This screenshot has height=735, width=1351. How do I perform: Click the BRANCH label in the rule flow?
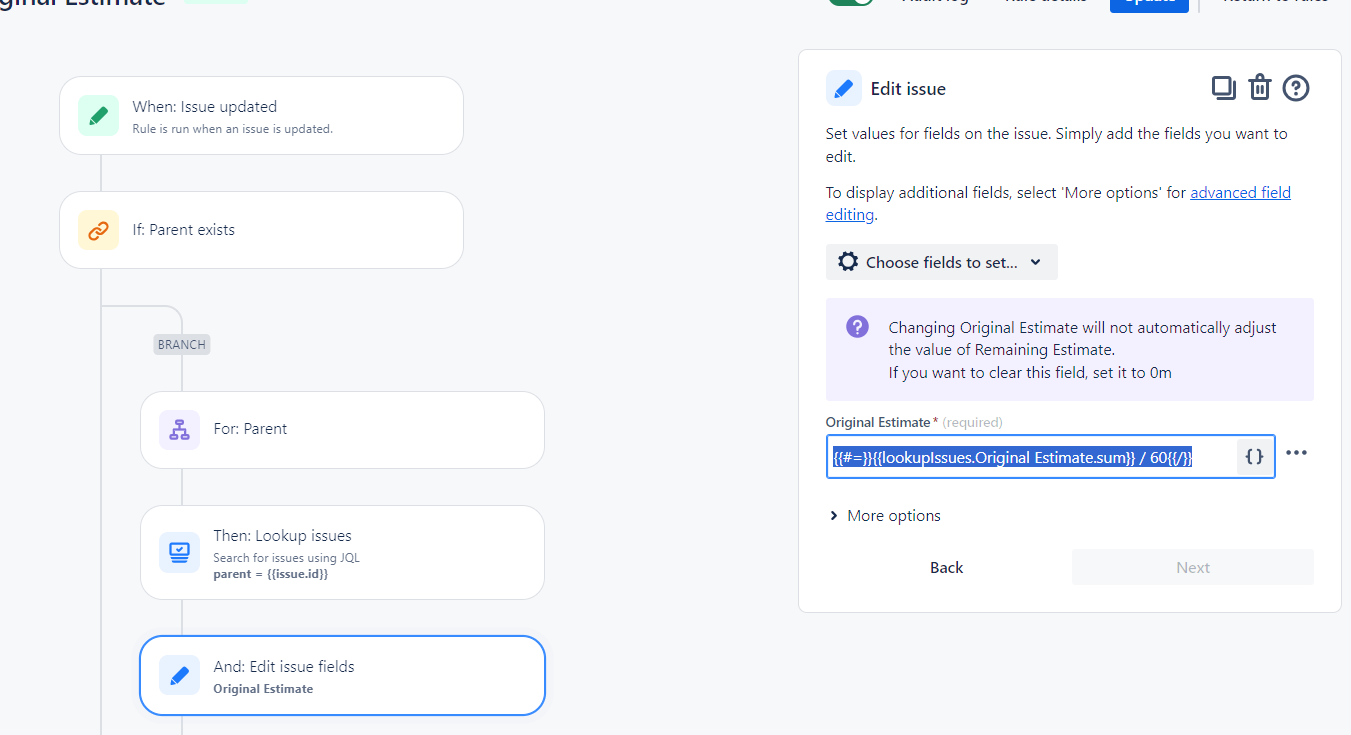point(182,345)
